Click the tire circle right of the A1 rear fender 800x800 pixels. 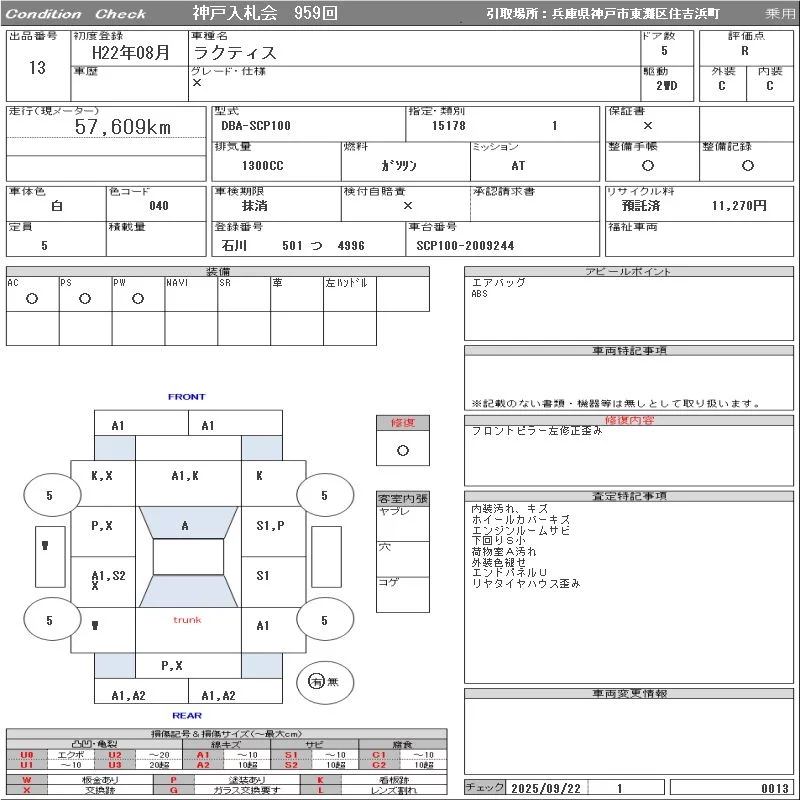tap(324, 621)
